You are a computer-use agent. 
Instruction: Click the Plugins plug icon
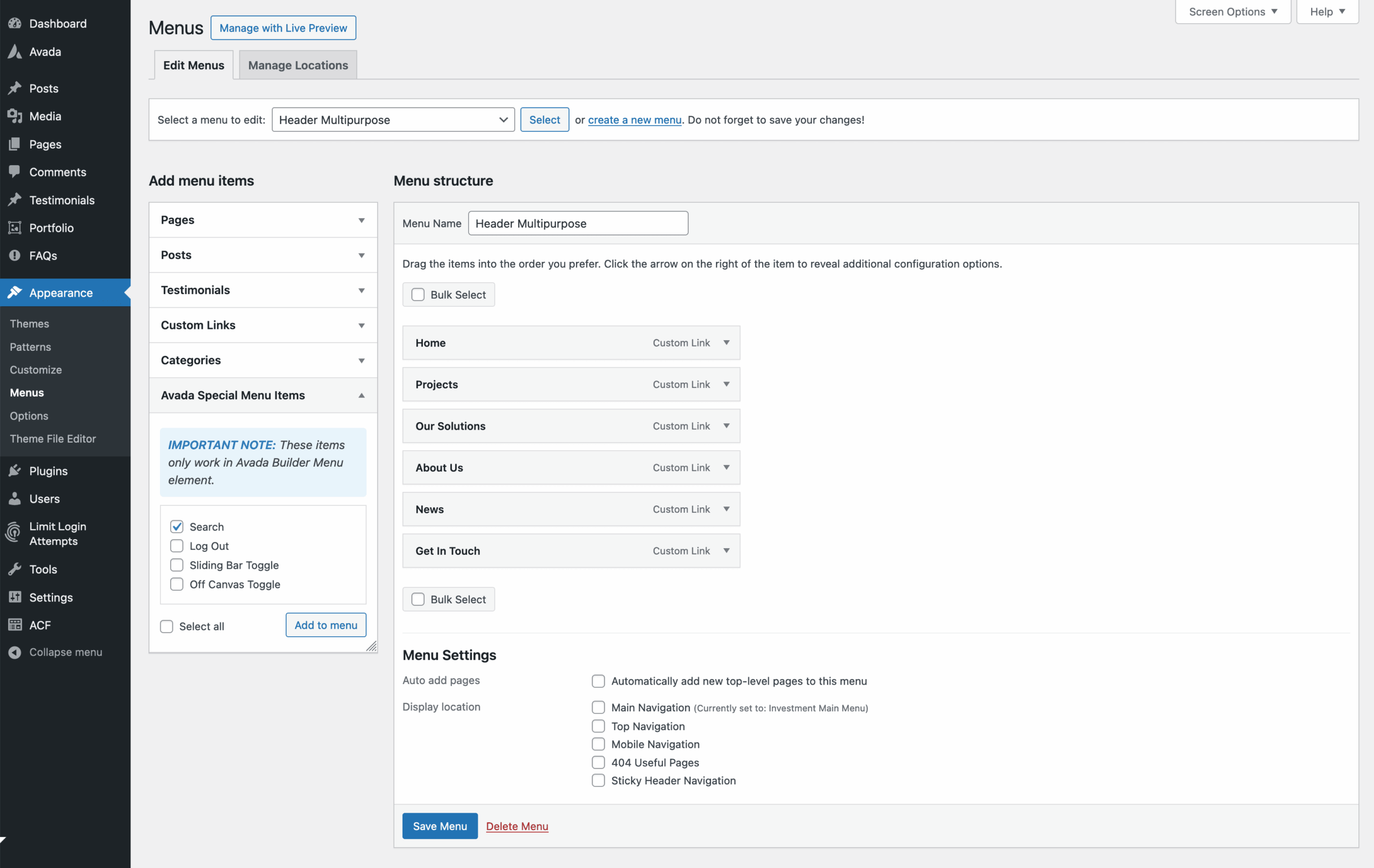(15, 470)
